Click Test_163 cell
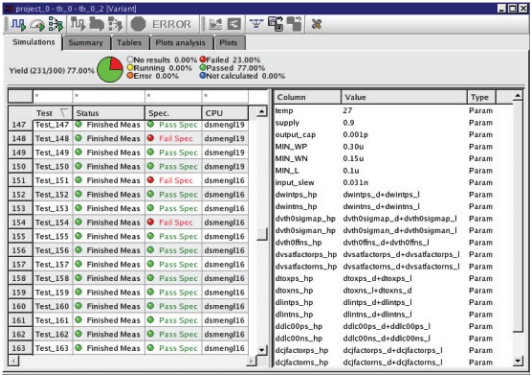This screenshot has width=532, height=380. point(52,348)
